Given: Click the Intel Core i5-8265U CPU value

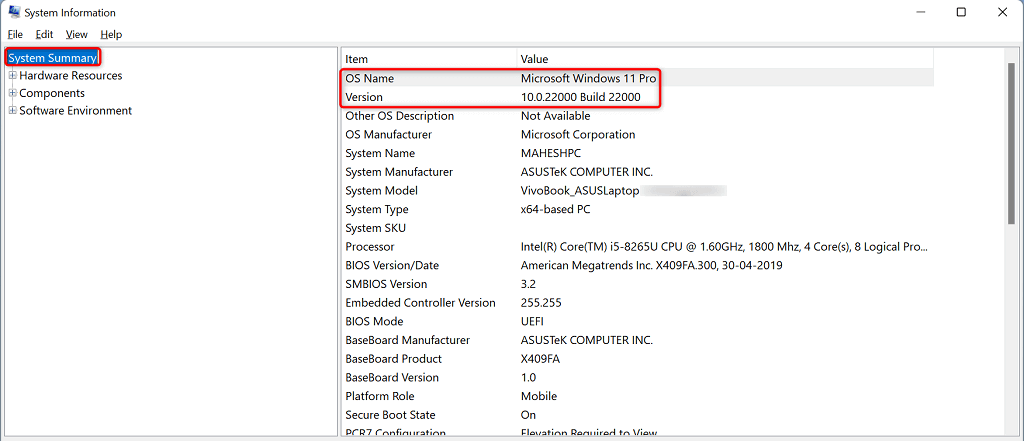Looking at the screenshot, I should [x=724, y=247].
